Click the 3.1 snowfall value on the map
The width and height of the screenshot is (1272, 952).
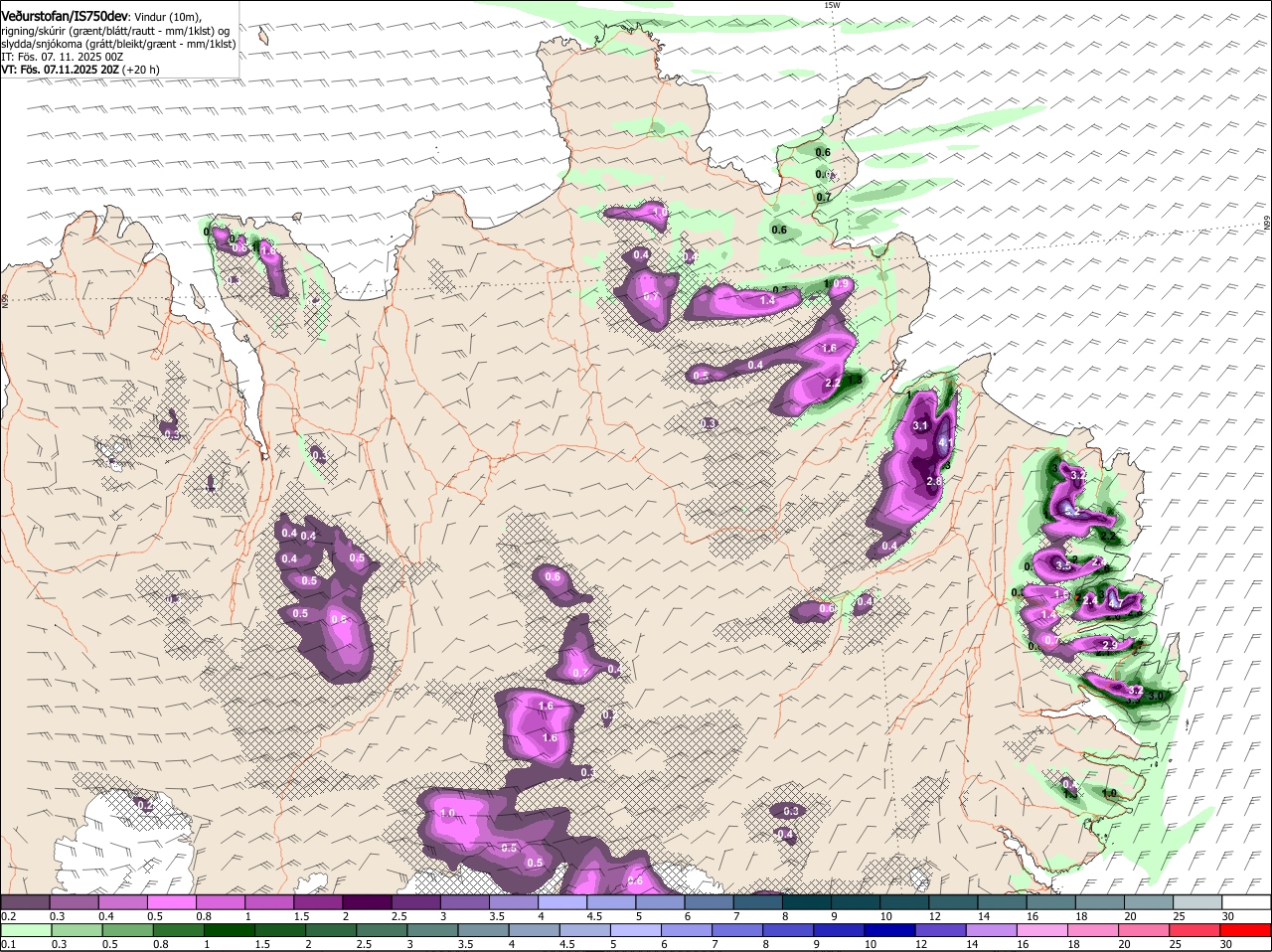click(919, 426)
